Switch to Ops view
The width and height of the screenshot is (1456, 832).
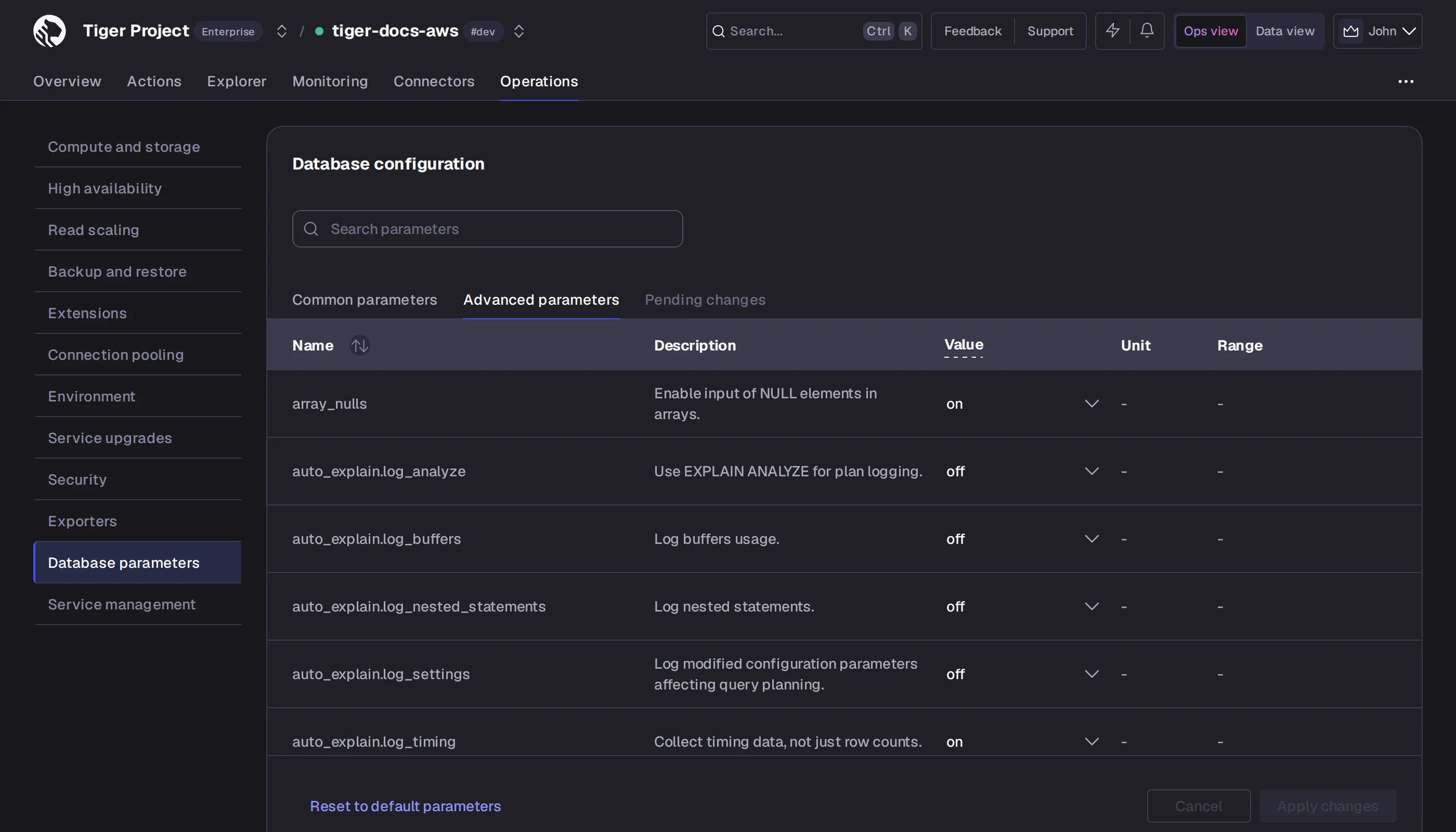tap(1210, 31)
